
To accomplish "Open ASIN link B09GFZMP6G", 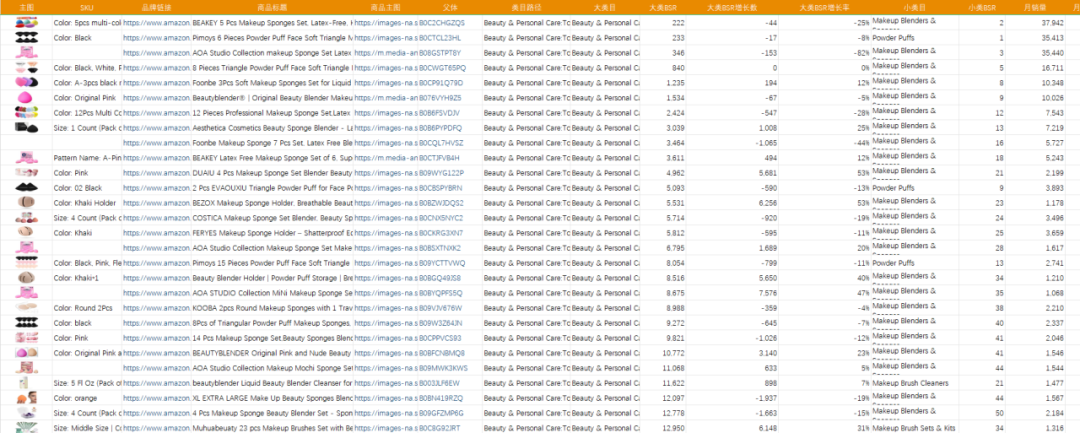I will [442, 413].
